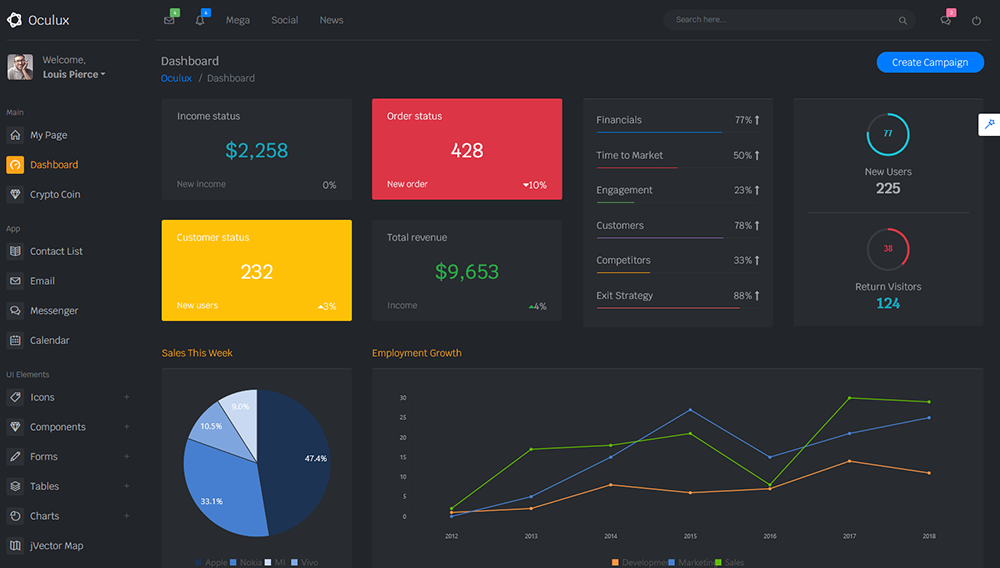
Task: Follow the Oculux breadcrumb link
Action: tap(176, 78)
